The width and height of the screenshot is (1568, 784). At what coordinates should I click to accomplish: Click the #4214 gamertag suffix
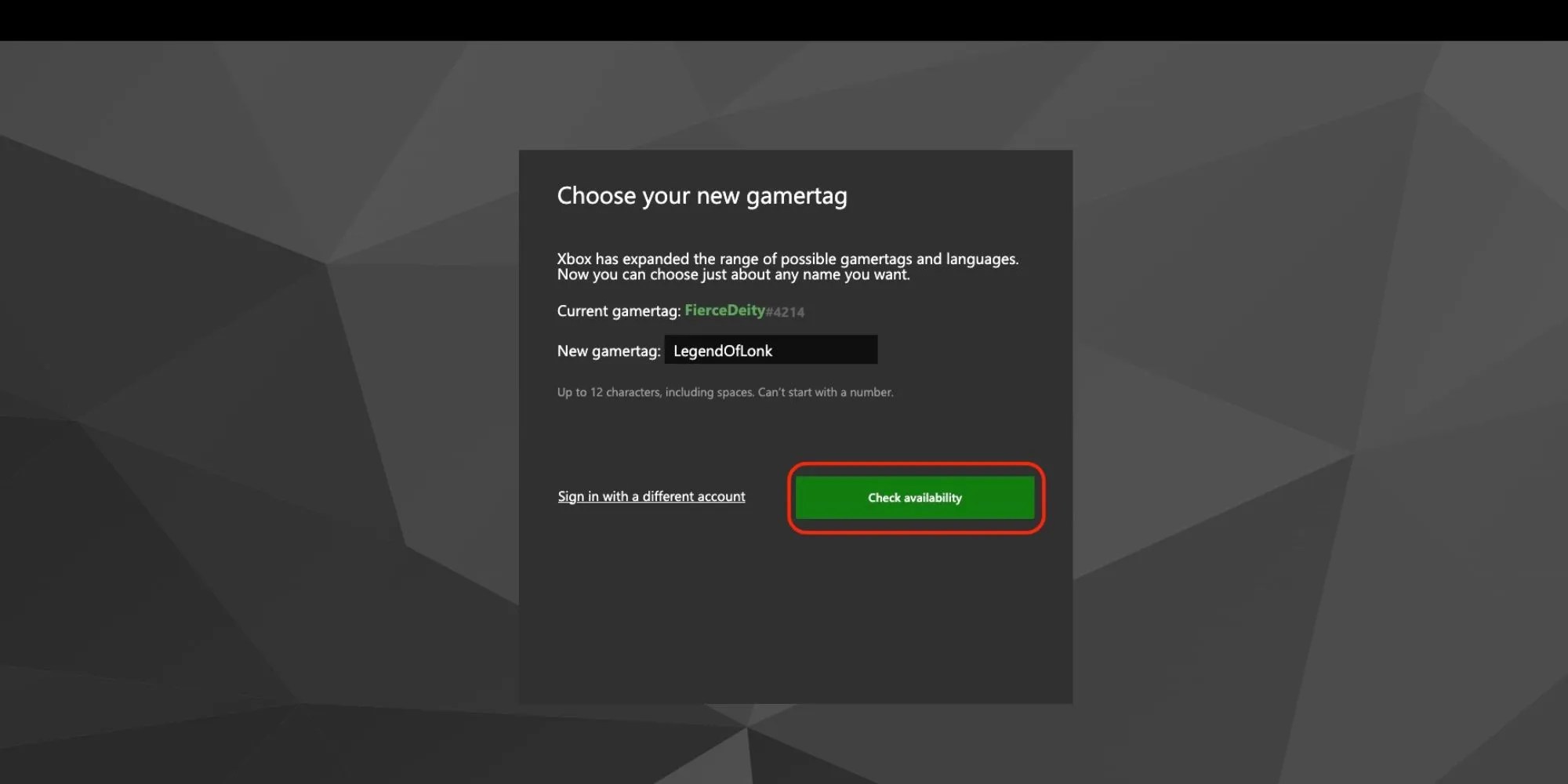[x=784, y=311]
